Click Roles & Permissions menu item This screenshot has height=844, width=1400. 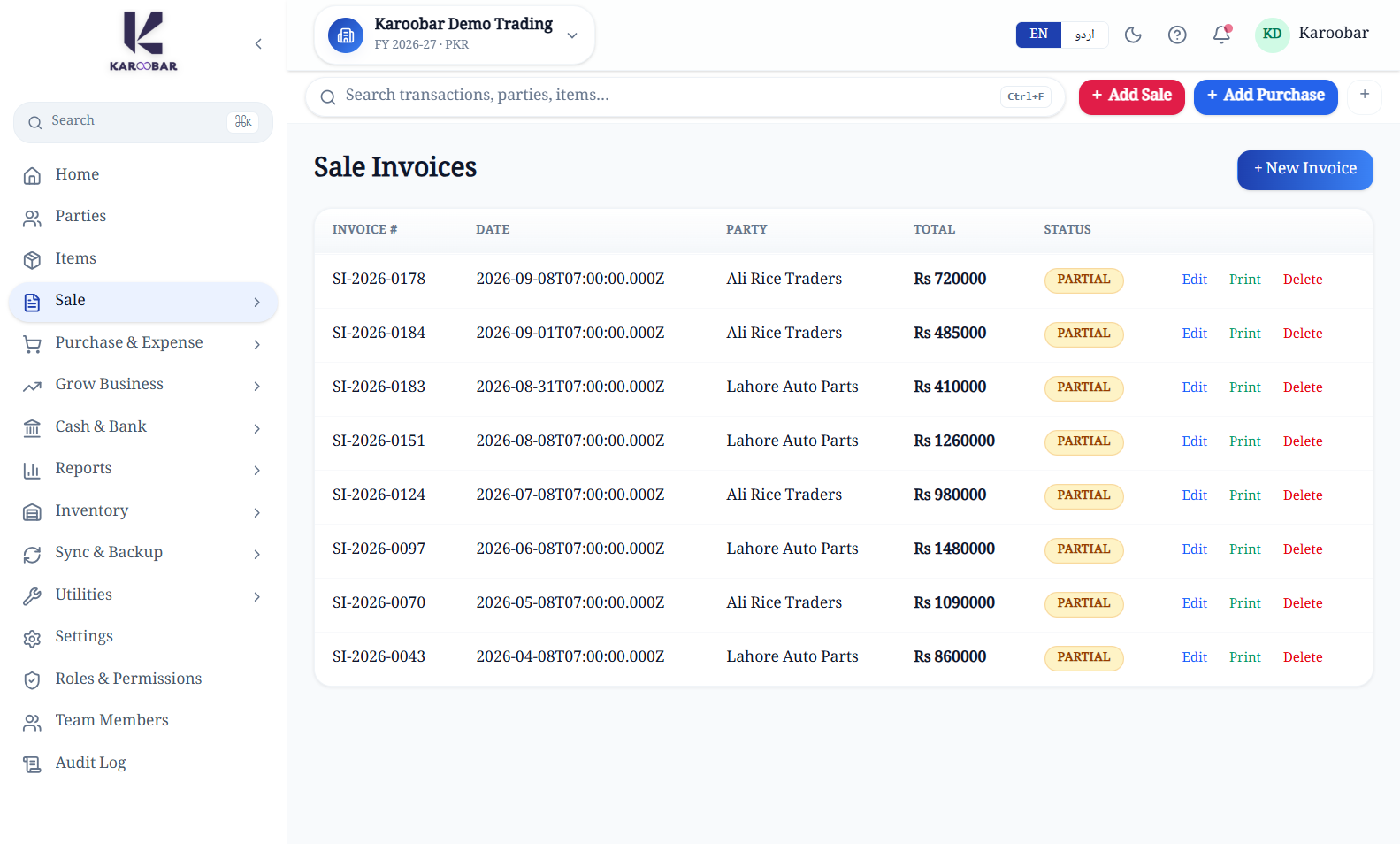pyautogui.click(x=143, y=679)
